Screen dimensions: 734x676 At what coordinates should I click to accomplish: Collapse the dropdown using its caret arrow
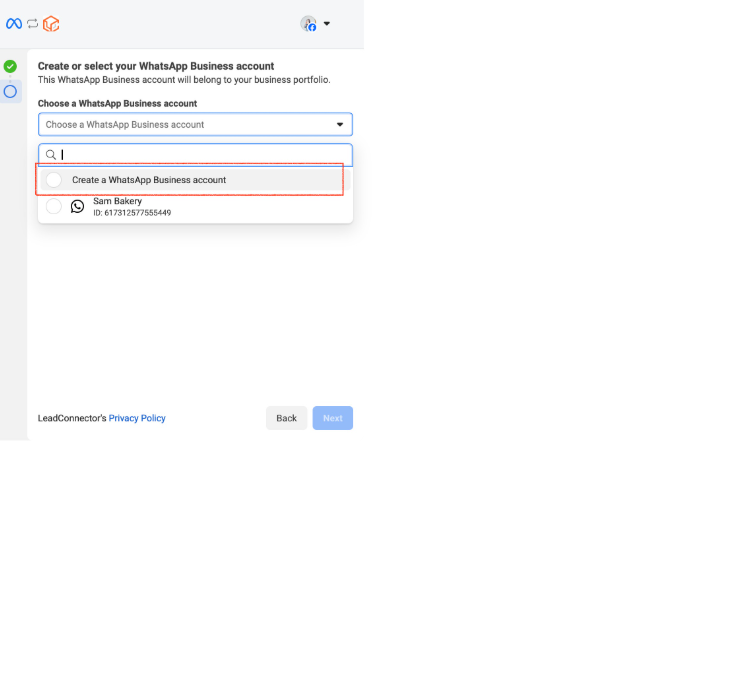pyautogui.click(x=340, y=125)
